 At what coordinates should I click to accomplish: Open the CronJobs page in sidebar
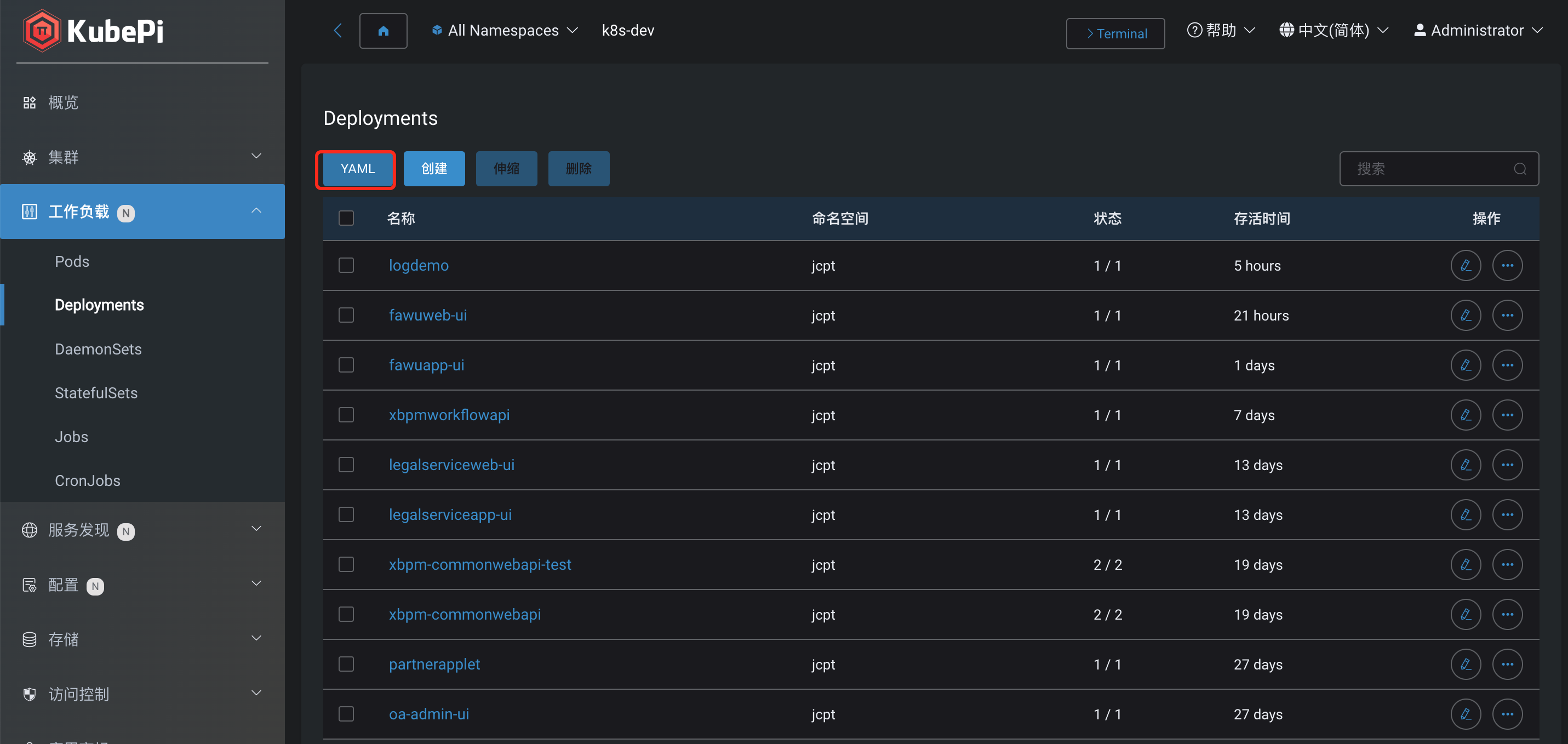point(88,480)
